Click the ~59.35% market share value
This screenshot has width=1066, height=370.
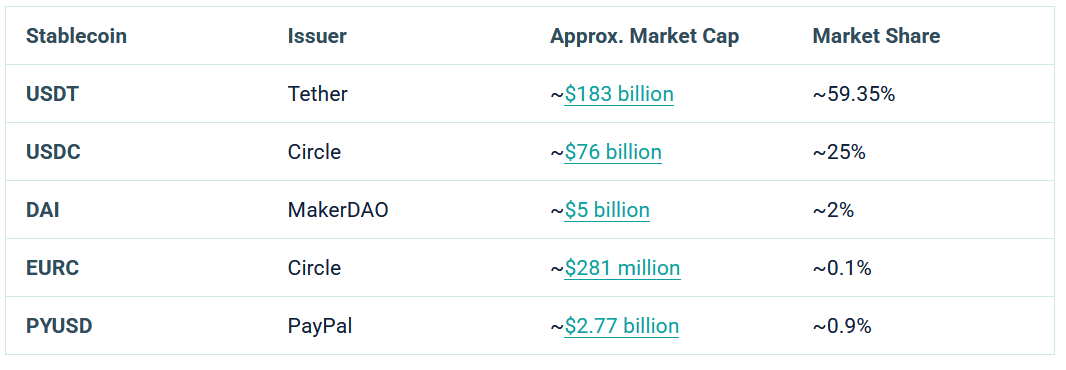click(853, 94)
